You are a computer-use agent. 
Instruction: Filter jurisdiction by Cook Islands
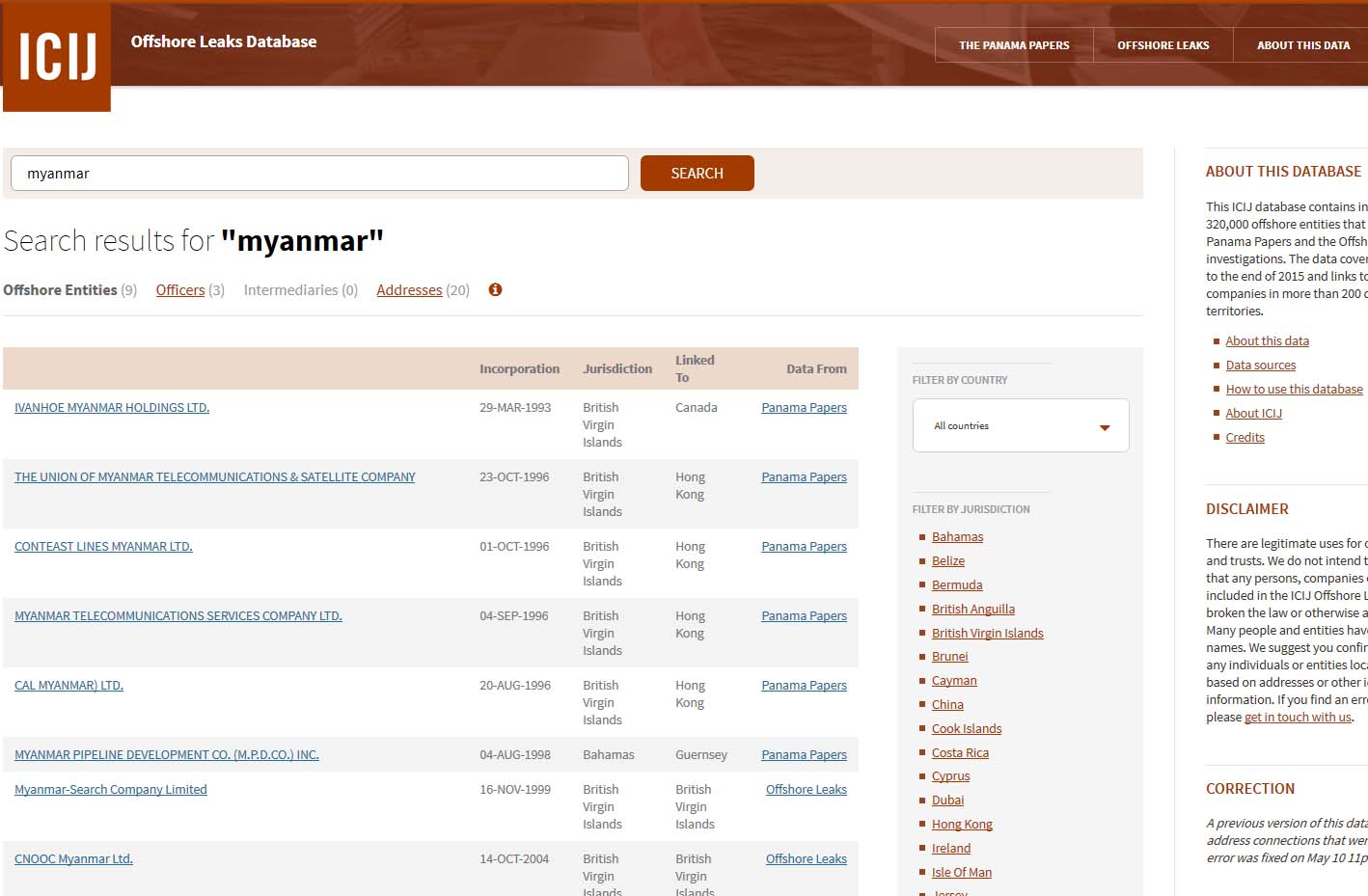pyautogui.click(x=967, y=729)
